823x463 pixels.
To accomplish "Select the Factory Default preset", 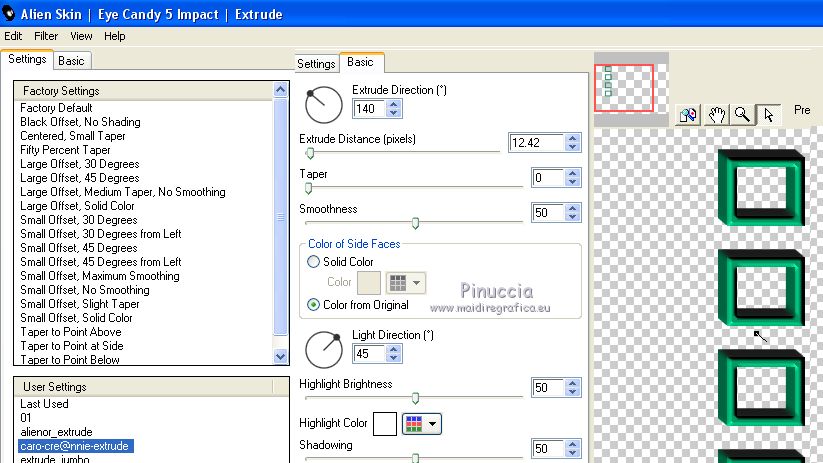I will (x=56, y=108).
